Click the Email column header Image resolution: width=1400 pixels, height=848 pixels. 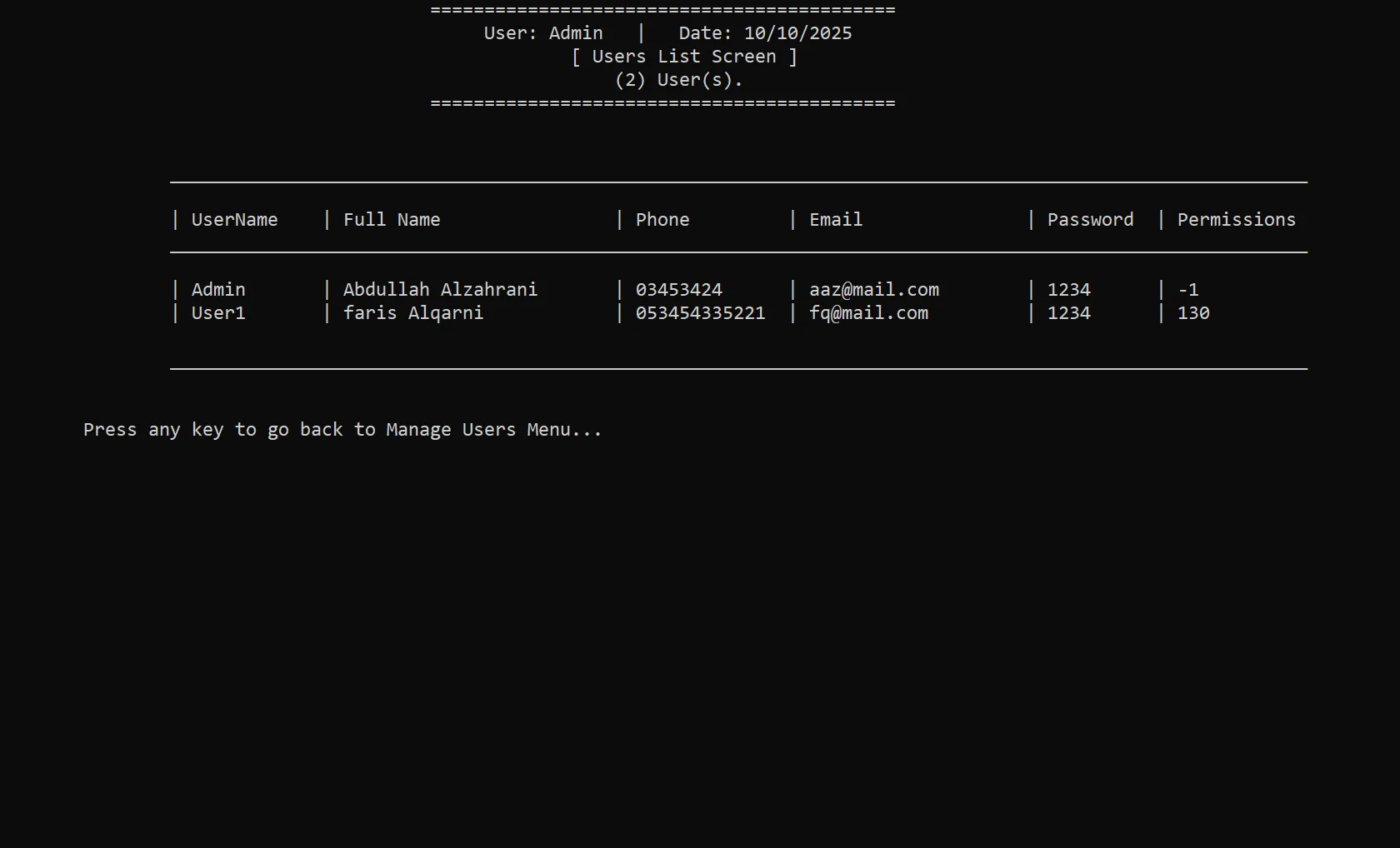836,220
